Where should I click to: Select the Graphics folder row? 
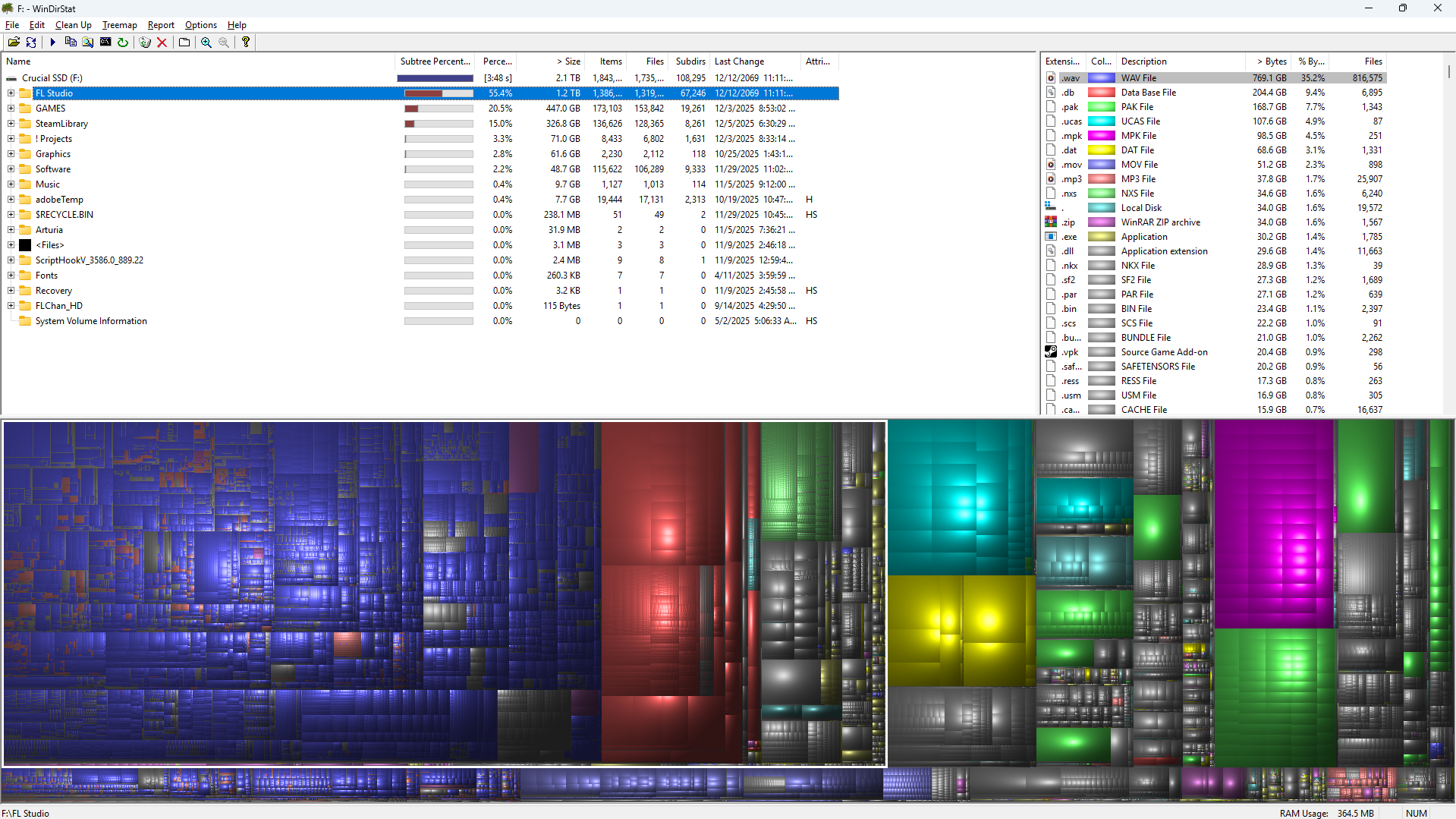(53, 154)
